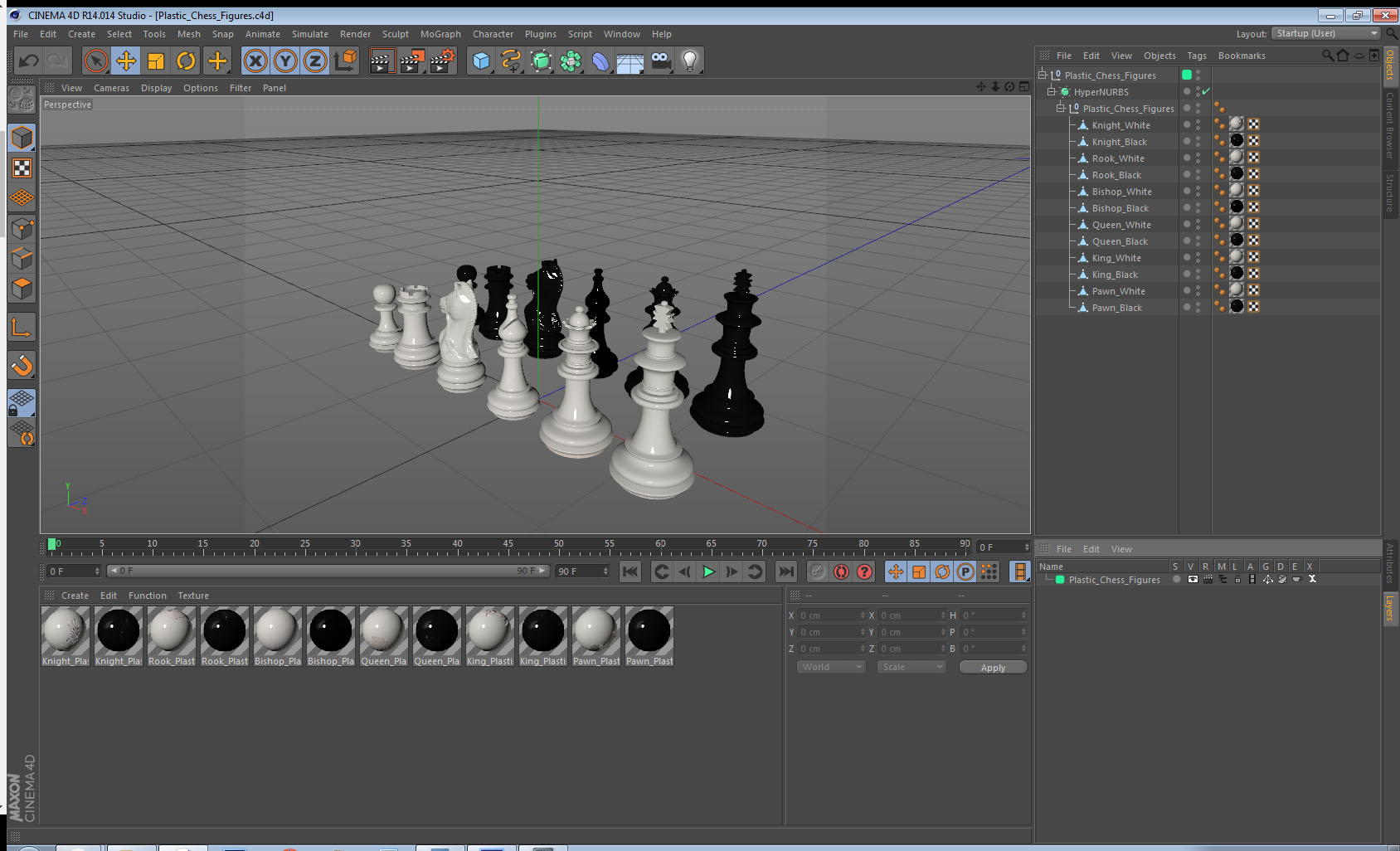Collapse the nested Plastic_Chess_Figures group

[1060, 108]
